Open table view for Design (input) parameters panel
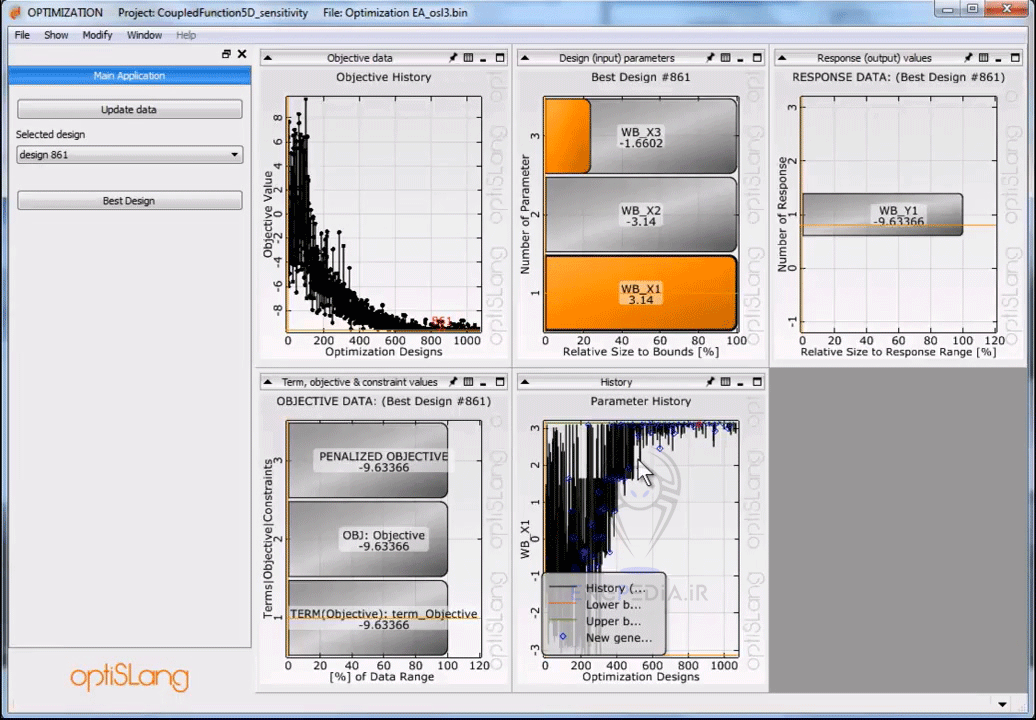This screenshot has width=1036, height=720. (725, 58)
